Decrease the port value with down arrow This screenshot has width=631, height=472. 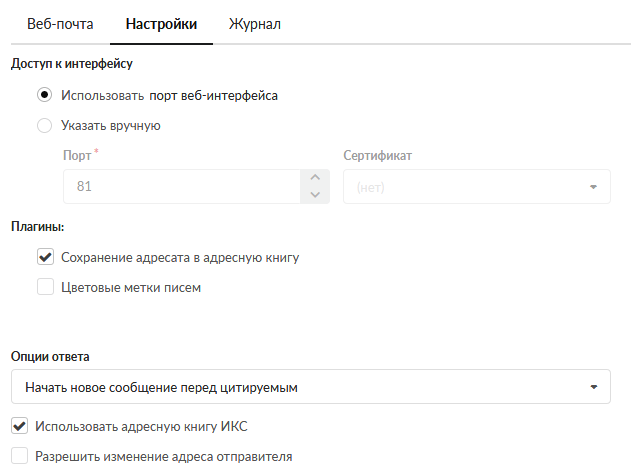point(314,195)
